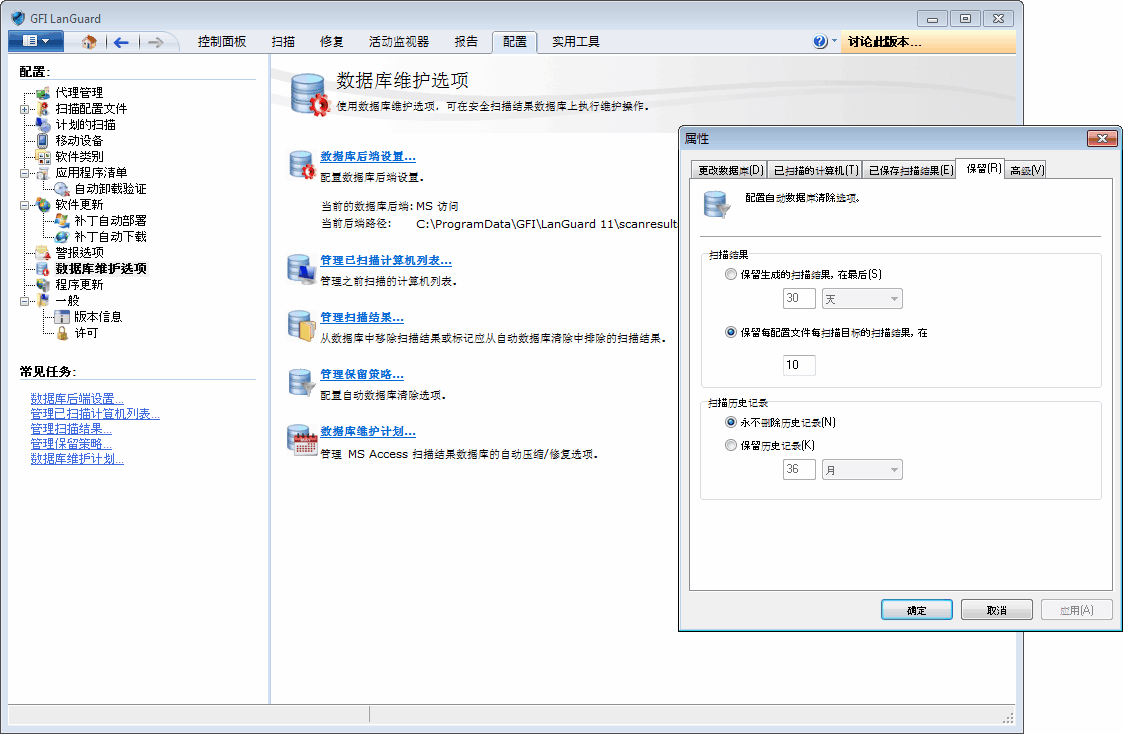Click the 移动设备 tree icon
The image size is (1123, 734).
[43, 140]
